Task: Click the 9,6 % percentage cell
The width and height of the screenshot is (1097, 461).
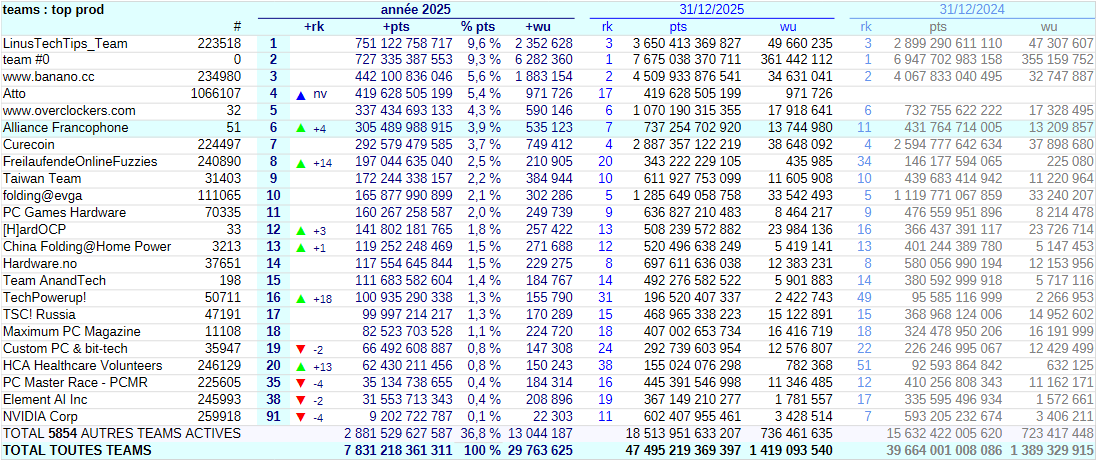Action: click(x=483, y=43)
